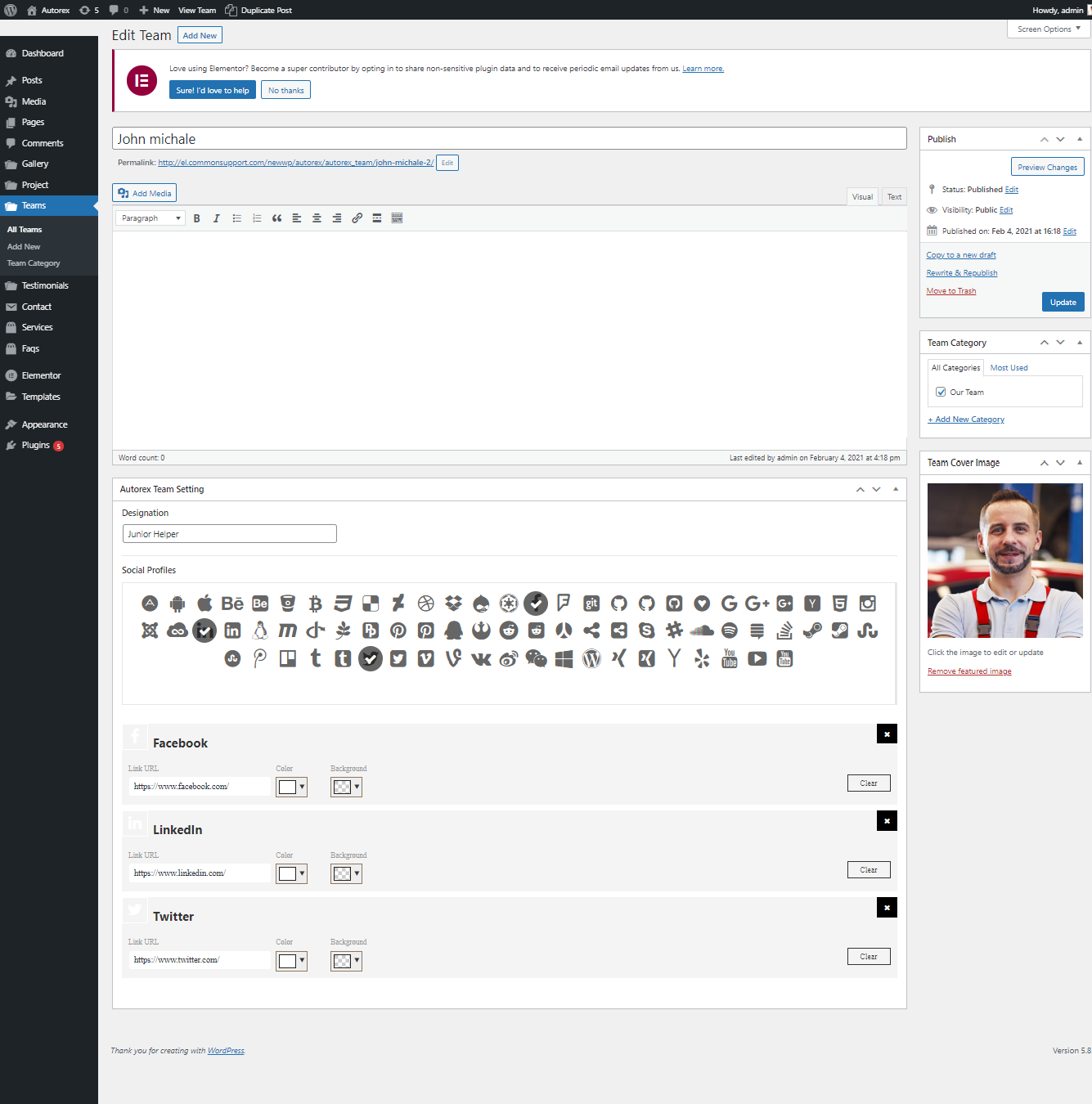Remove the LinkedIn profile with X button
The width and height of the screenshot is (1092, 1104).
pyautogui.click(x=887, y=821)
